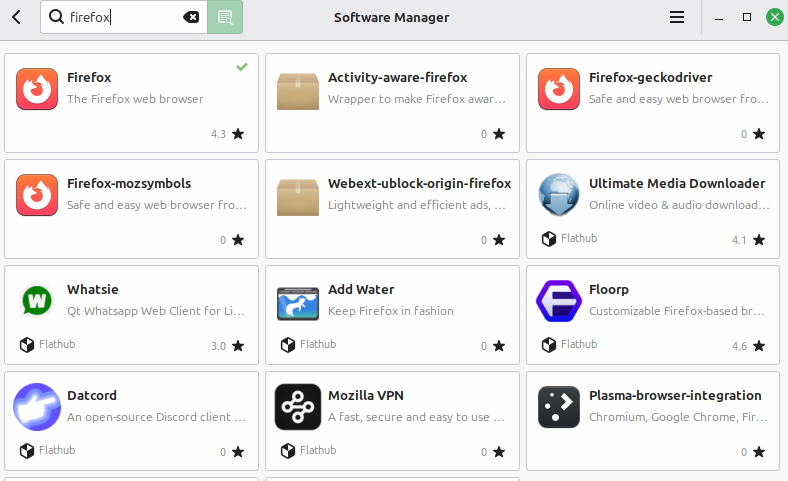Click the Firefox 4.3 star rating

click(x=228, y=134)
